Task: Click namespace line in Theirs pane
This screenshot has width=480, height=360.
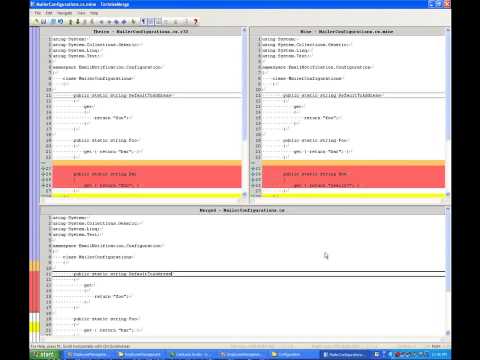Action: 107,67
